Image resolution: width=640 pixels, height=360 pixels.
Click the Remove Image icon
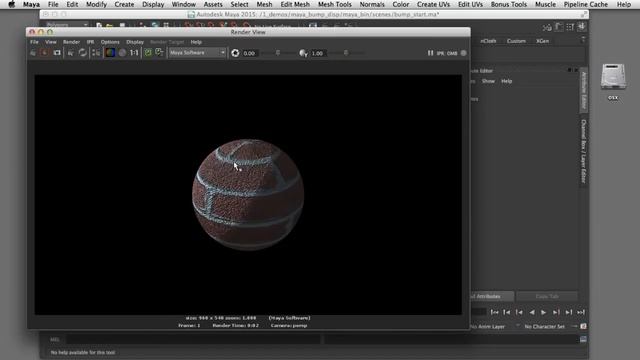(160, 53)
